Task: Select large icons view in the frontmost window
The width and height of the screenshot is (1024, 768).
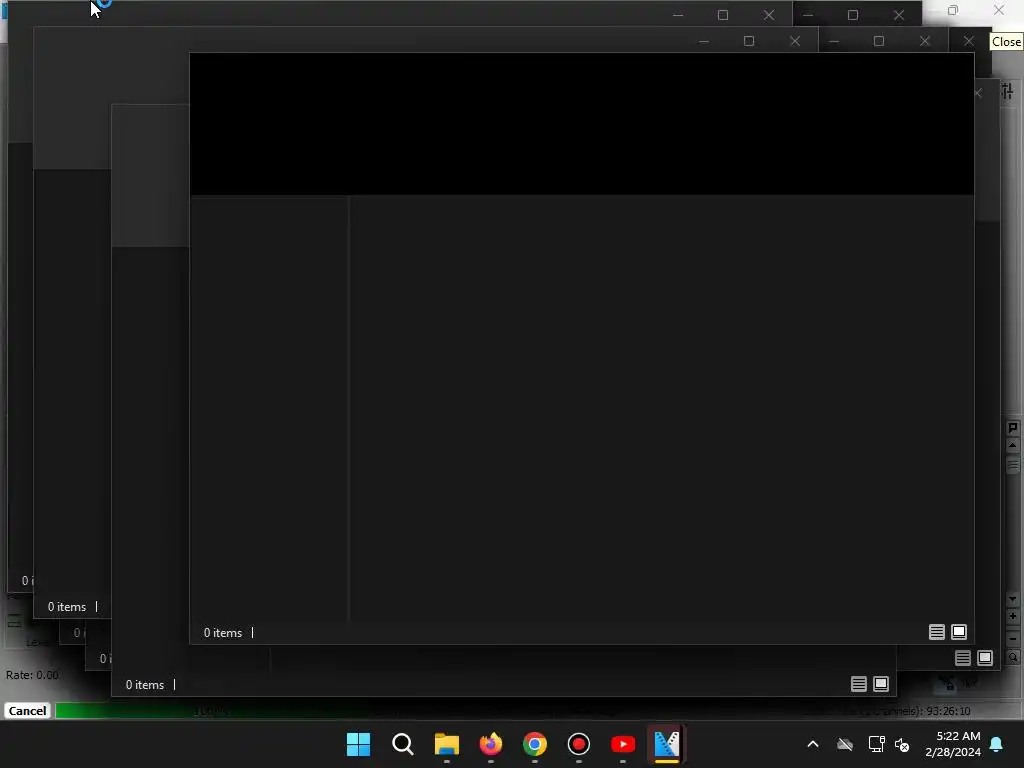Action: tap(959, 632)
